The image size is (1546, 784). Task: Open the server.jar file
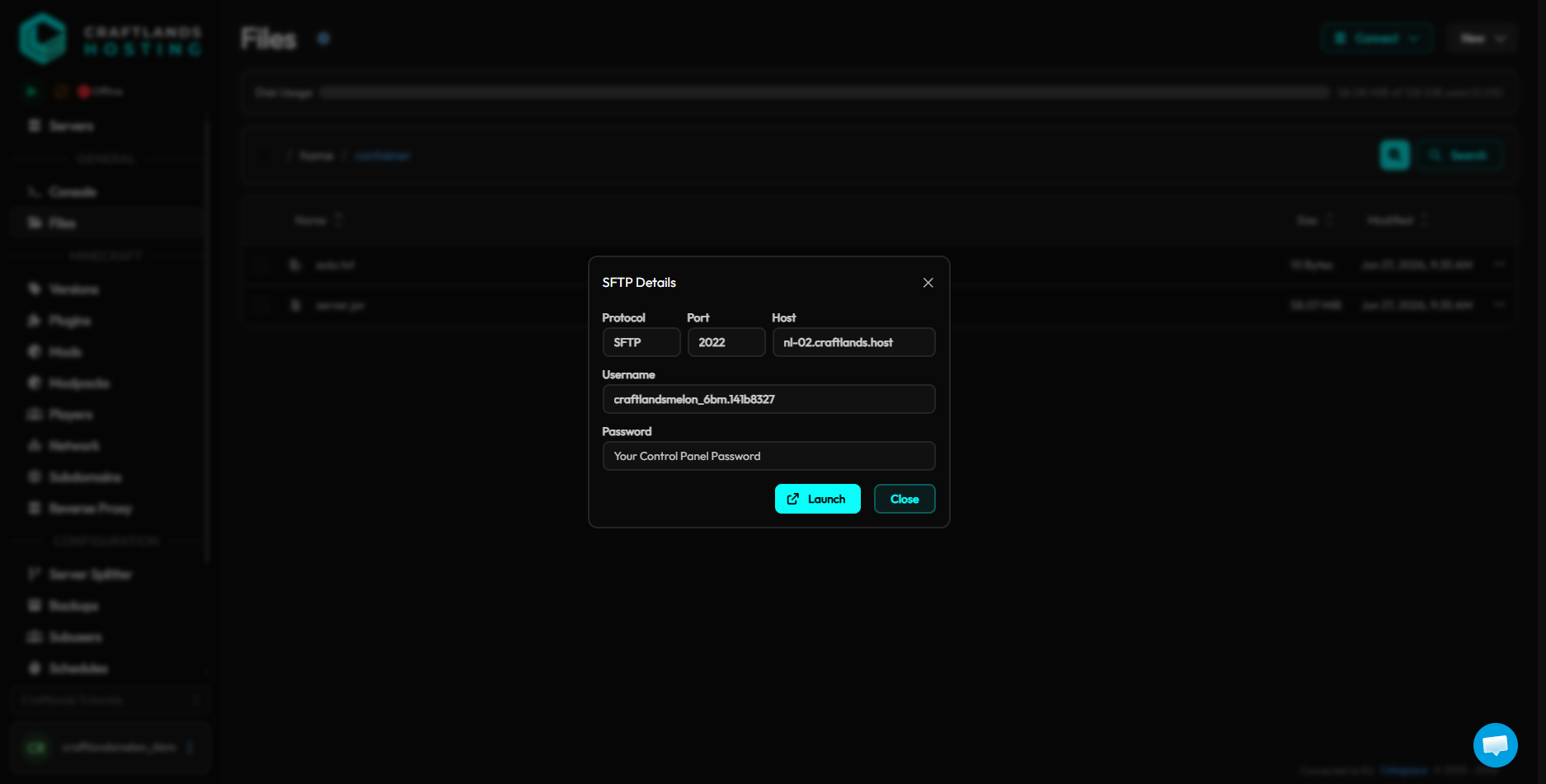pyautogui.click(x=340, y=305)
